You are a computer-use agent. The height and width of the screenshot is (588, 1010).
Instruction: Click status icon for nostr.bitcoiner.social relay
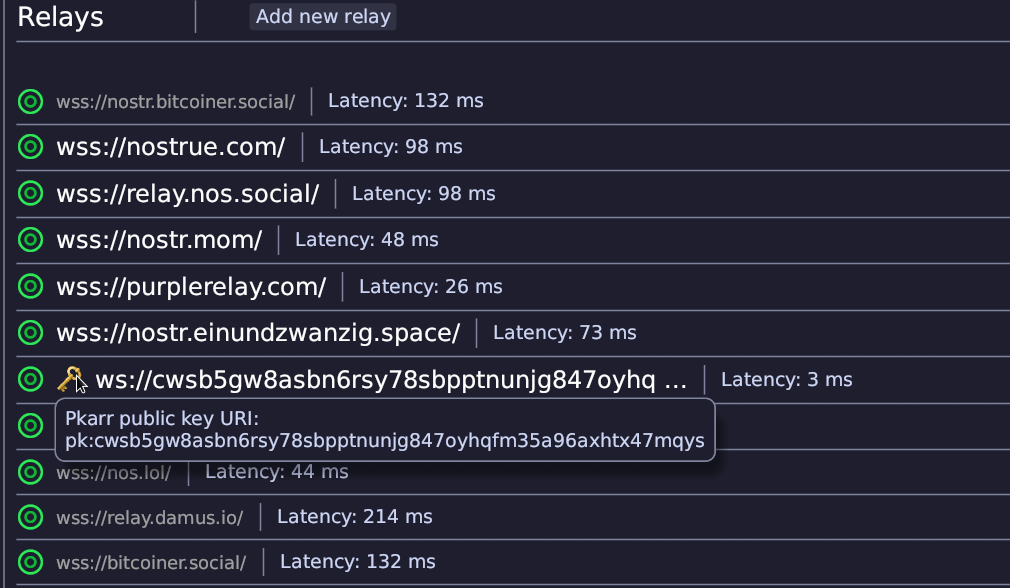[31, 101]
